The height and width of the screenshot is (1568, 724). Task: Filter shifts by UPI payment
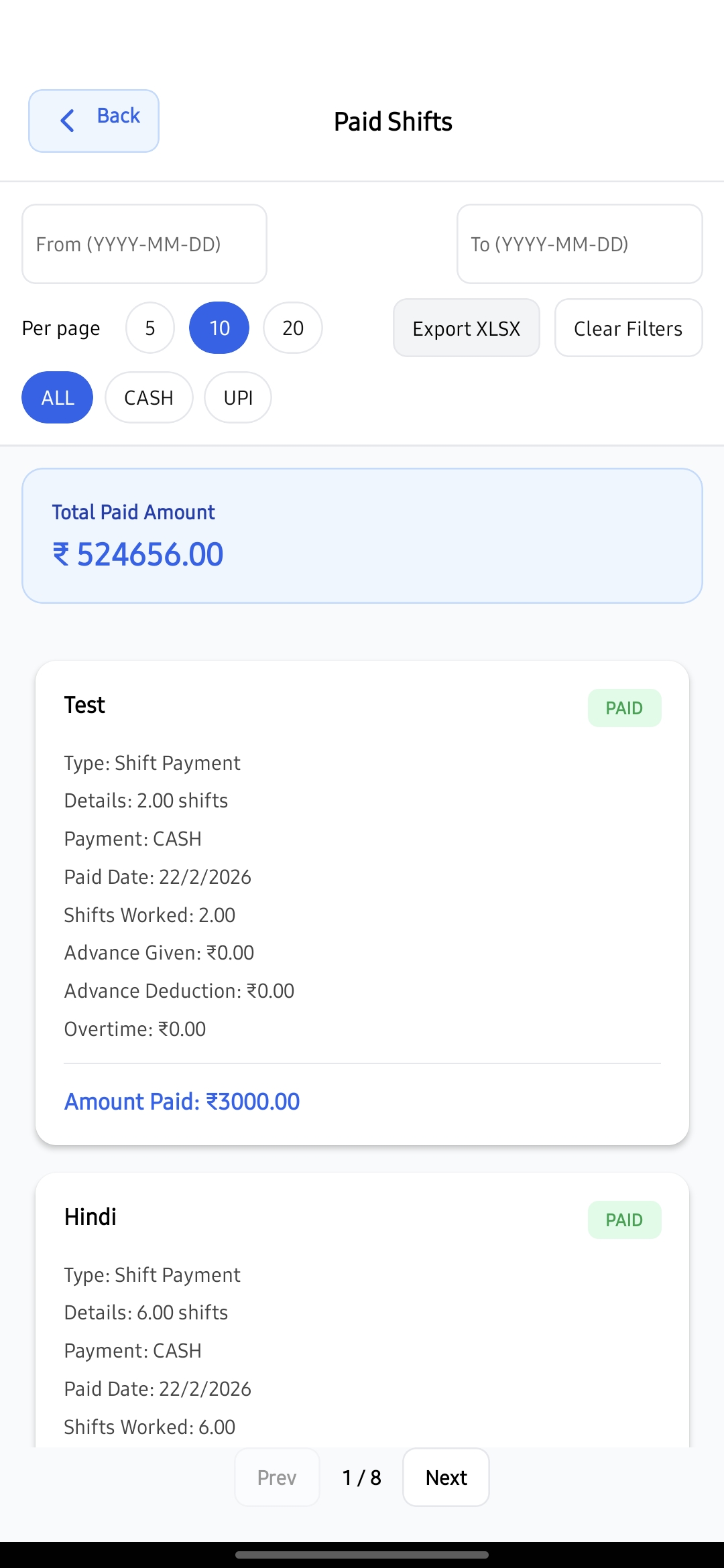tap(238, 397)
